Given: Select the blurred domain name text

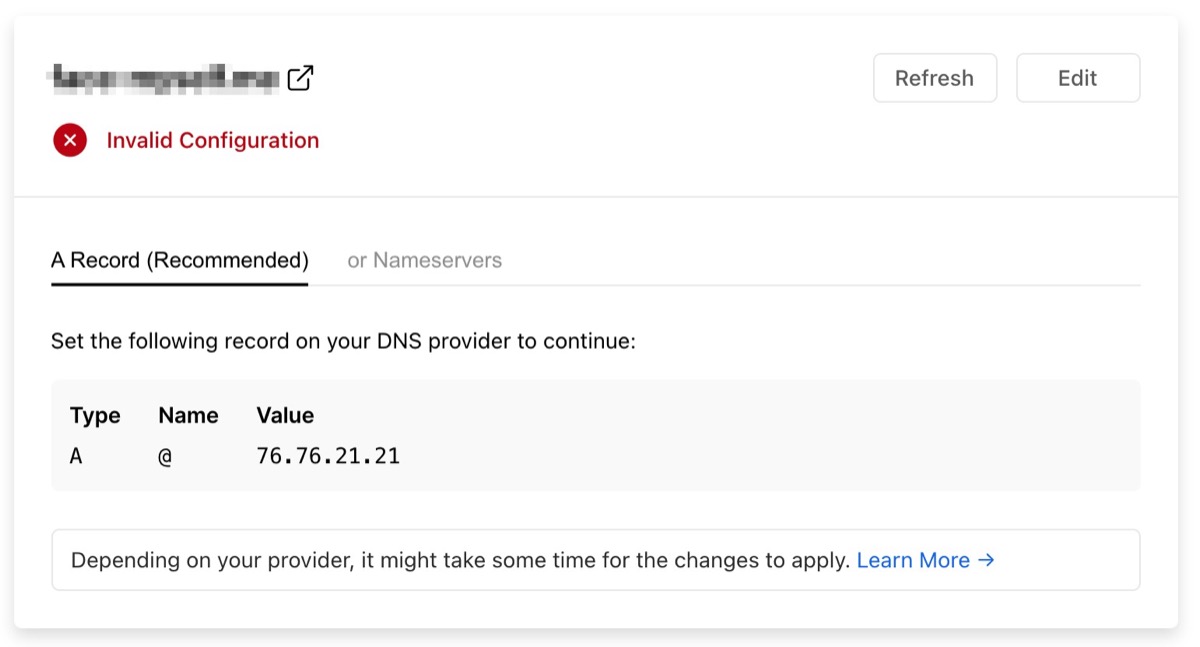Looking at the screenshot, I should (x=160, y=76).
